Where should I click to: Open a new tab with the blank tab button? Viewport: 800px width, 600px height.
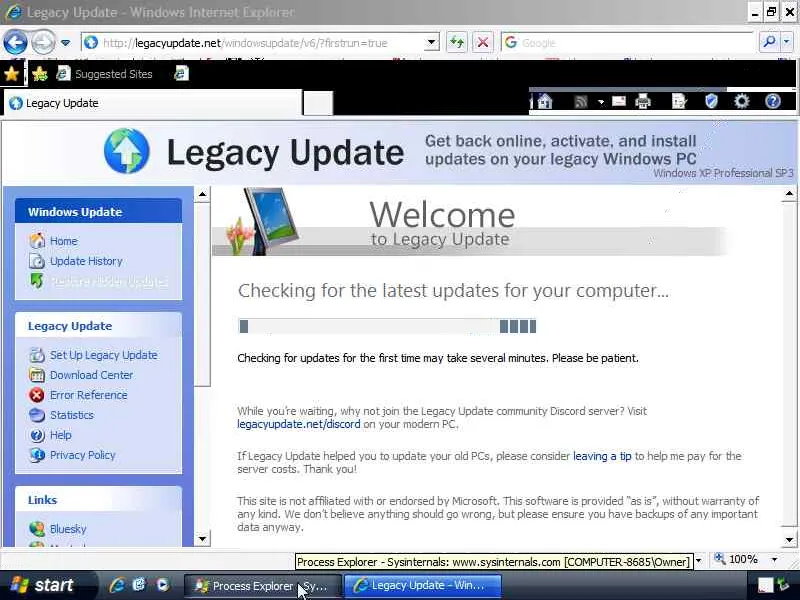[x=318, y=104]
